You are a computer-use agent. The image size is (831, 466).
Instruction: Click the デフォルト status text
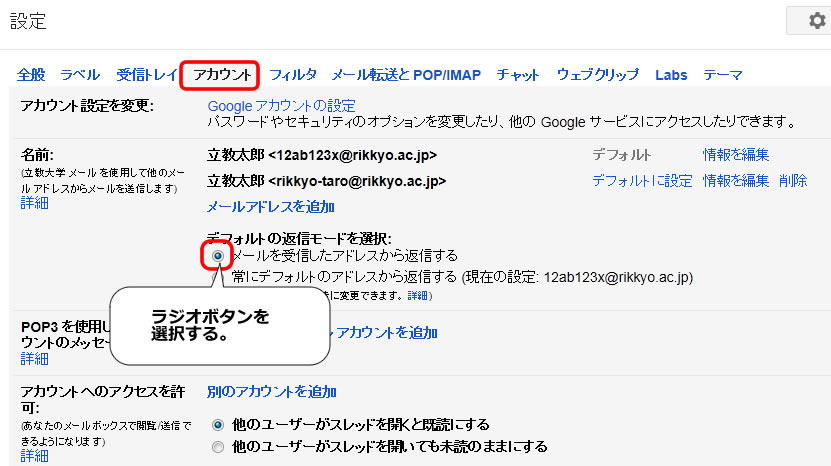tap(621, 155)
